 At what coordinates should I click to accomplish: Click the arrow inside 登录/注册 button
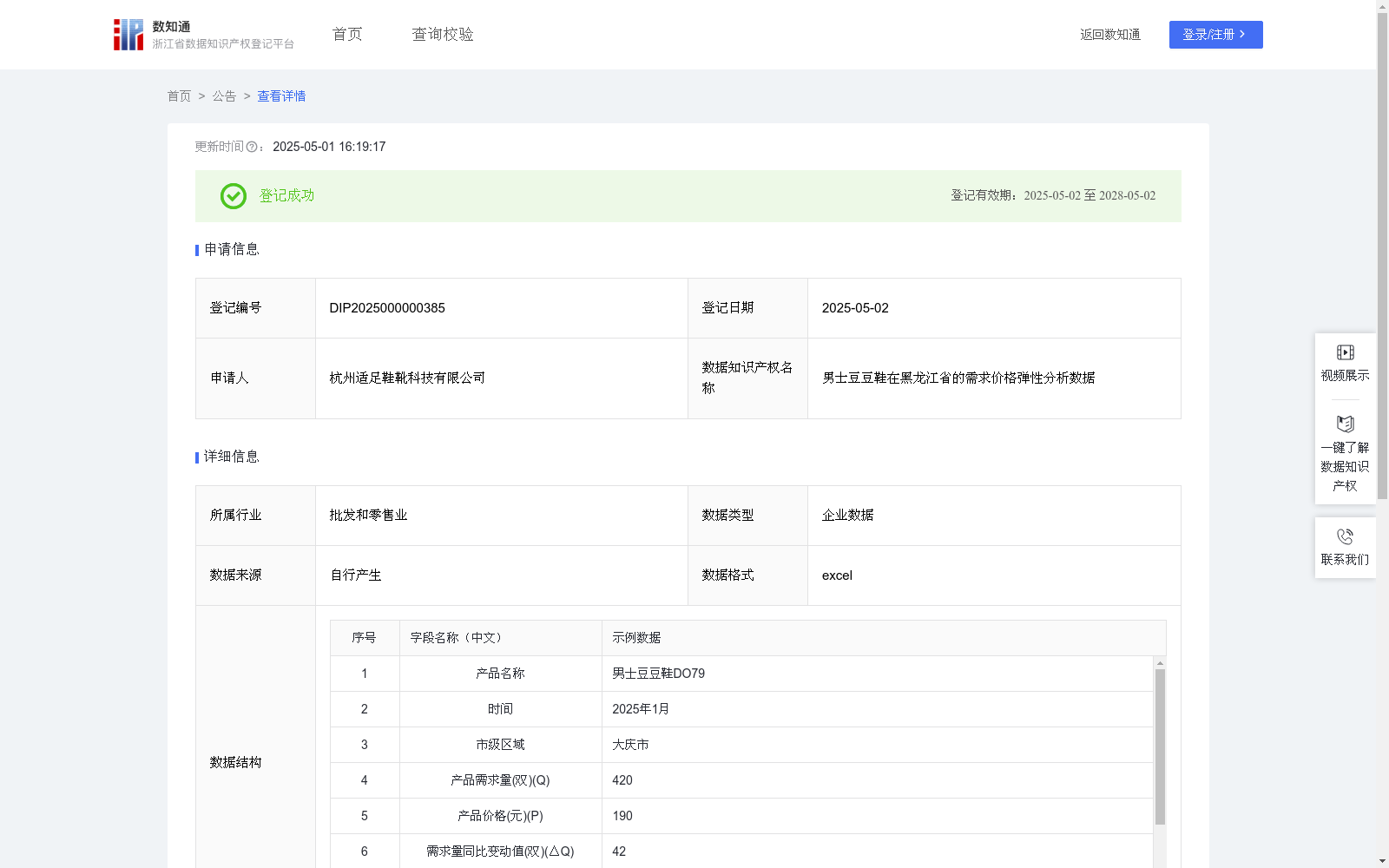tap(1241, 34)
